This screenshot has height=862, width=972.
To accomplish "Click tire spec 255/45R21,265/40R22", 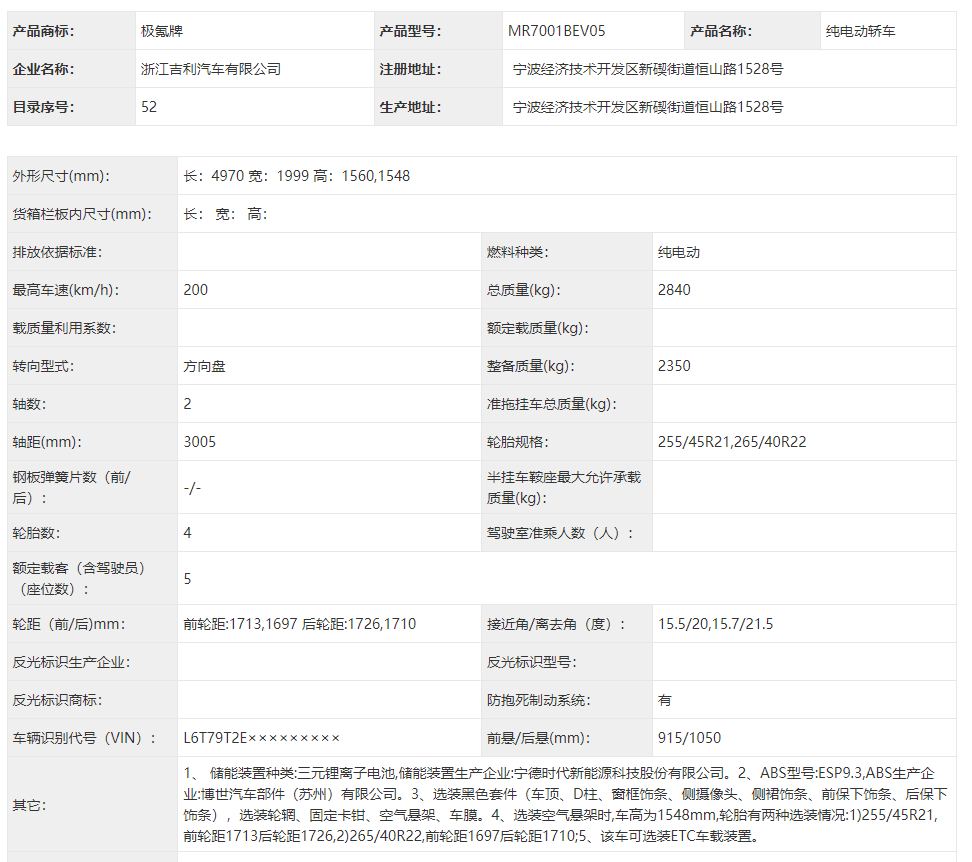I will [732, 442].
